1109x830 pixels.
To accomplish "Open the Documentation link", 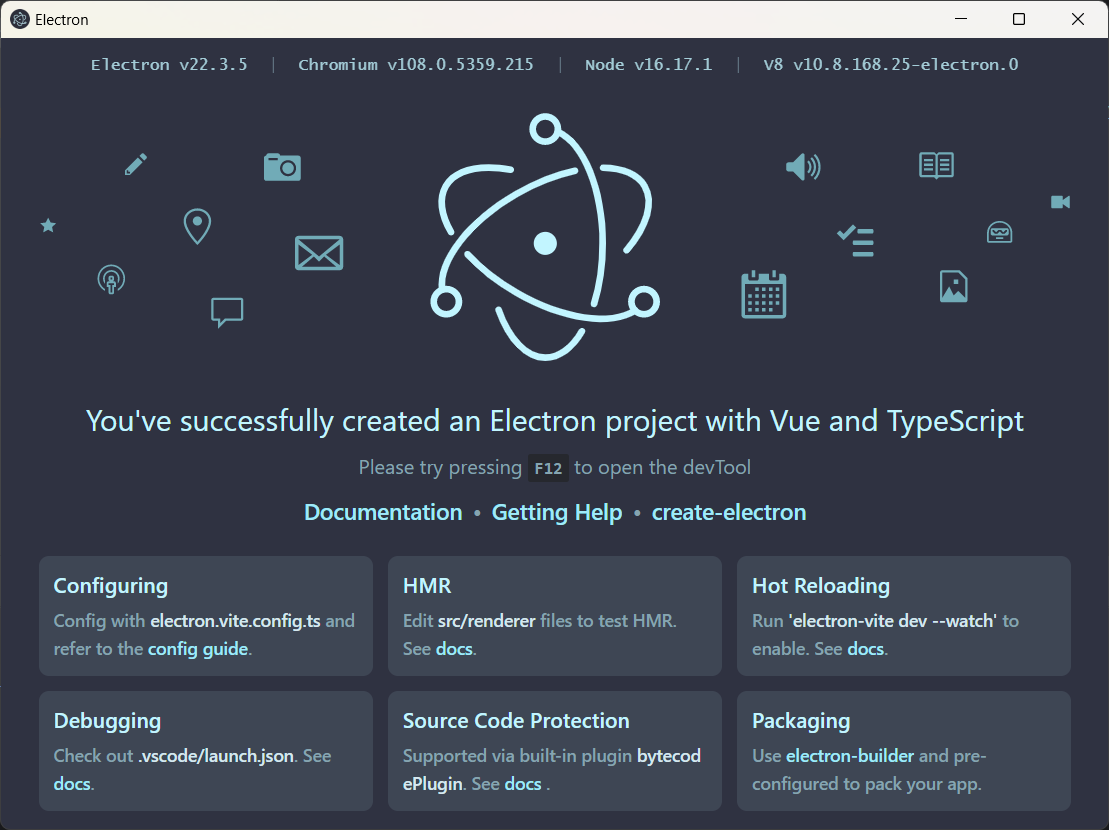I will [x=383, y=512].
